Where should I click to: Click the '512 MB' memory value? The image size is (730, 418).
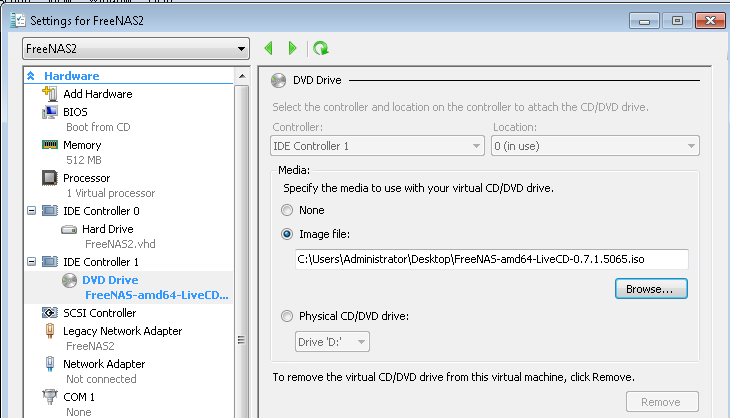tap(84, 160)
